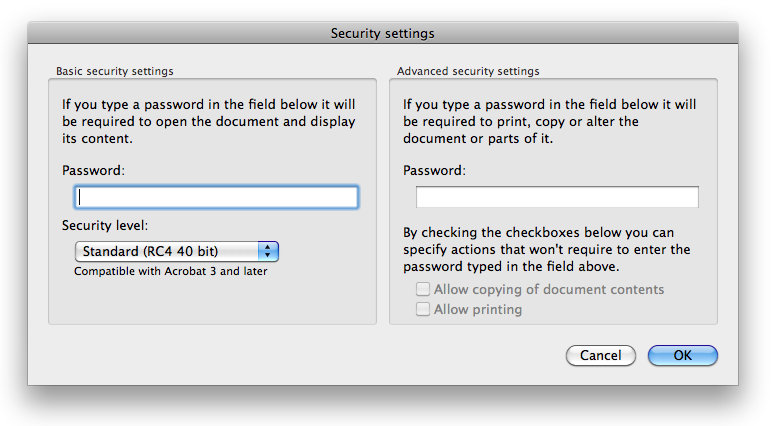772x426 pixels.
Task: Click the Security level label
Action: (x=105, y=226)
